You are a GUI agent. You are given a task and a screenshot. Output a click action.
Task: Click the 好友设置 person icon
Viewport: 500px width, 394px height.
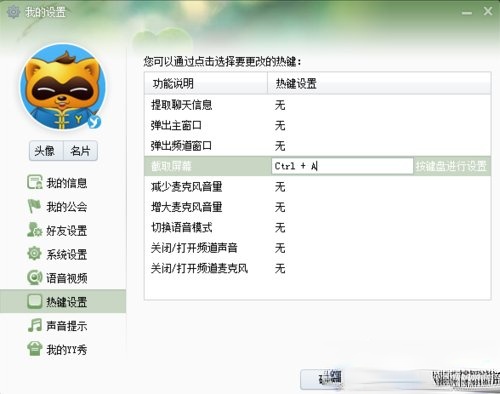pos(34,230)
